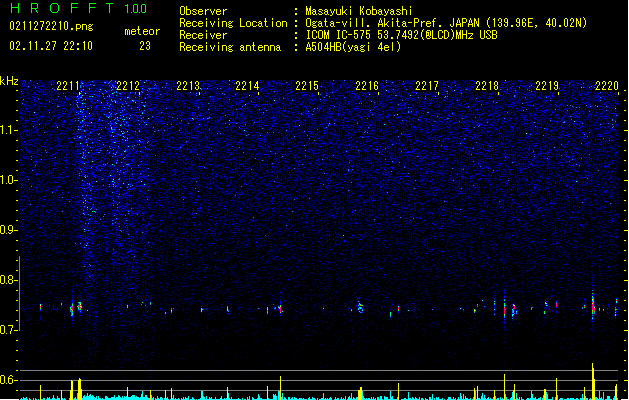This screenshot has width=629, height=400.
Task: Click the 2217 time marker
Action: tap(427, 86)
